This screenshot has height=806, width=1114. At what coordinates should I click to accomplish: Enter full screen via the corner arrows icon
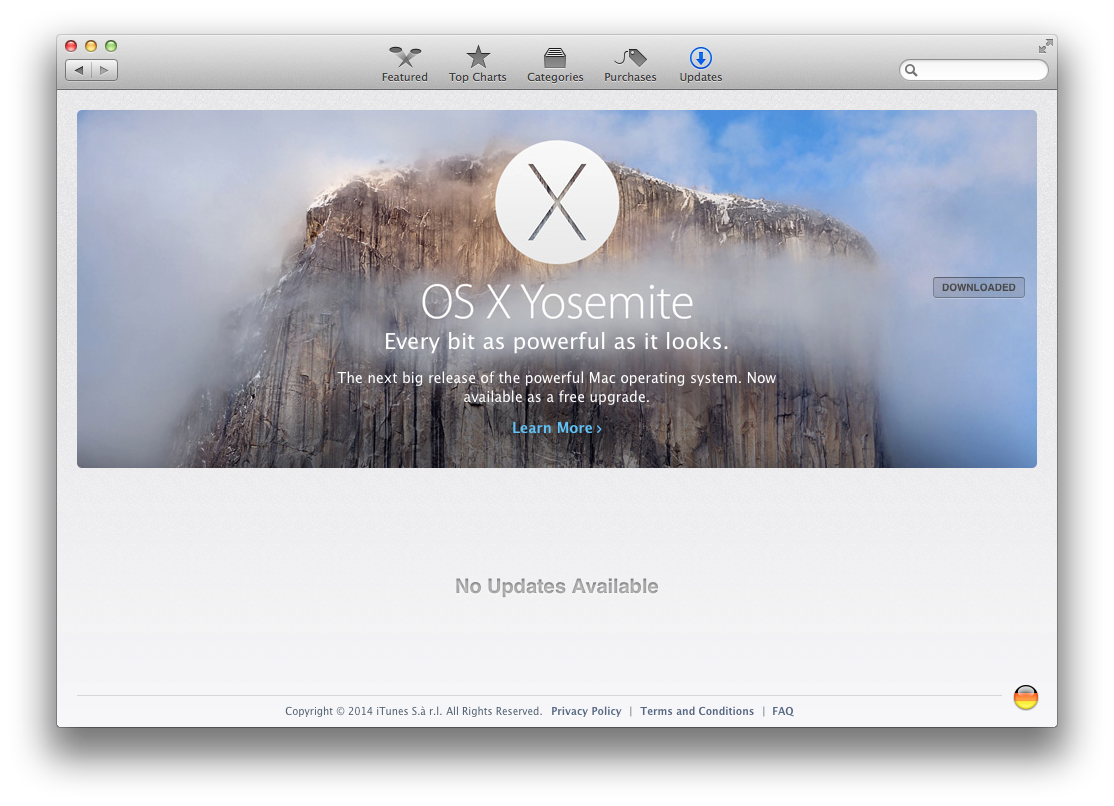[x=1045, y=47]
